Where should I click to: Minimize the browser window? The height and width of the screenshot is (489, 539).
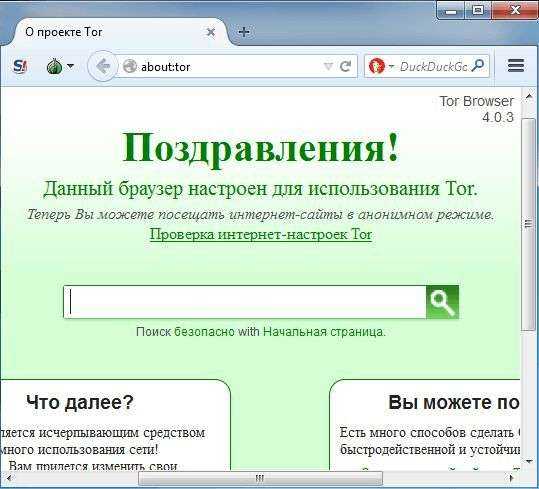tap(451, 10)
